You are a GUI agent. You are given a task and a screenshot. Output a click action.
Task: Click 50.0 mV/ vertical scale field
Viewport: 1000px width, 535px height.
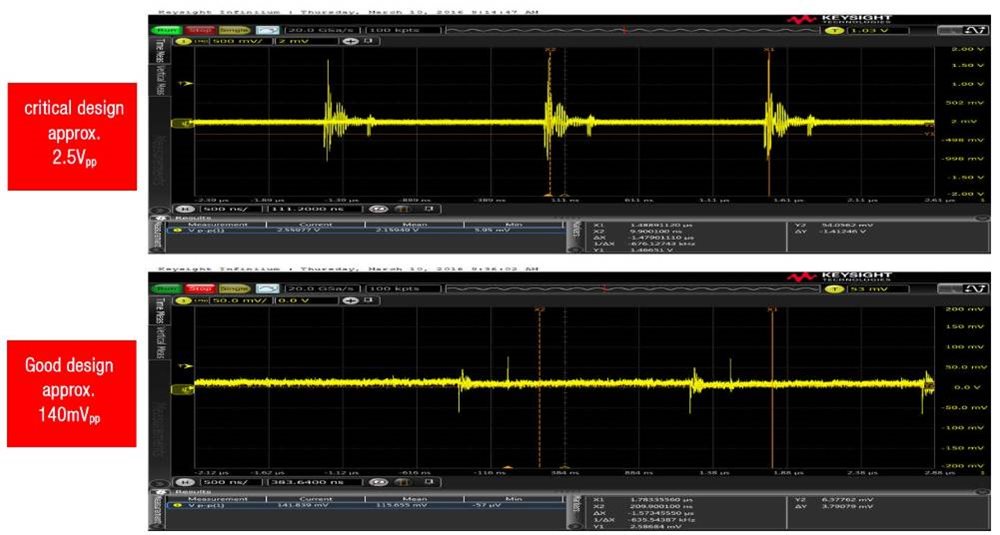point(239,300)
